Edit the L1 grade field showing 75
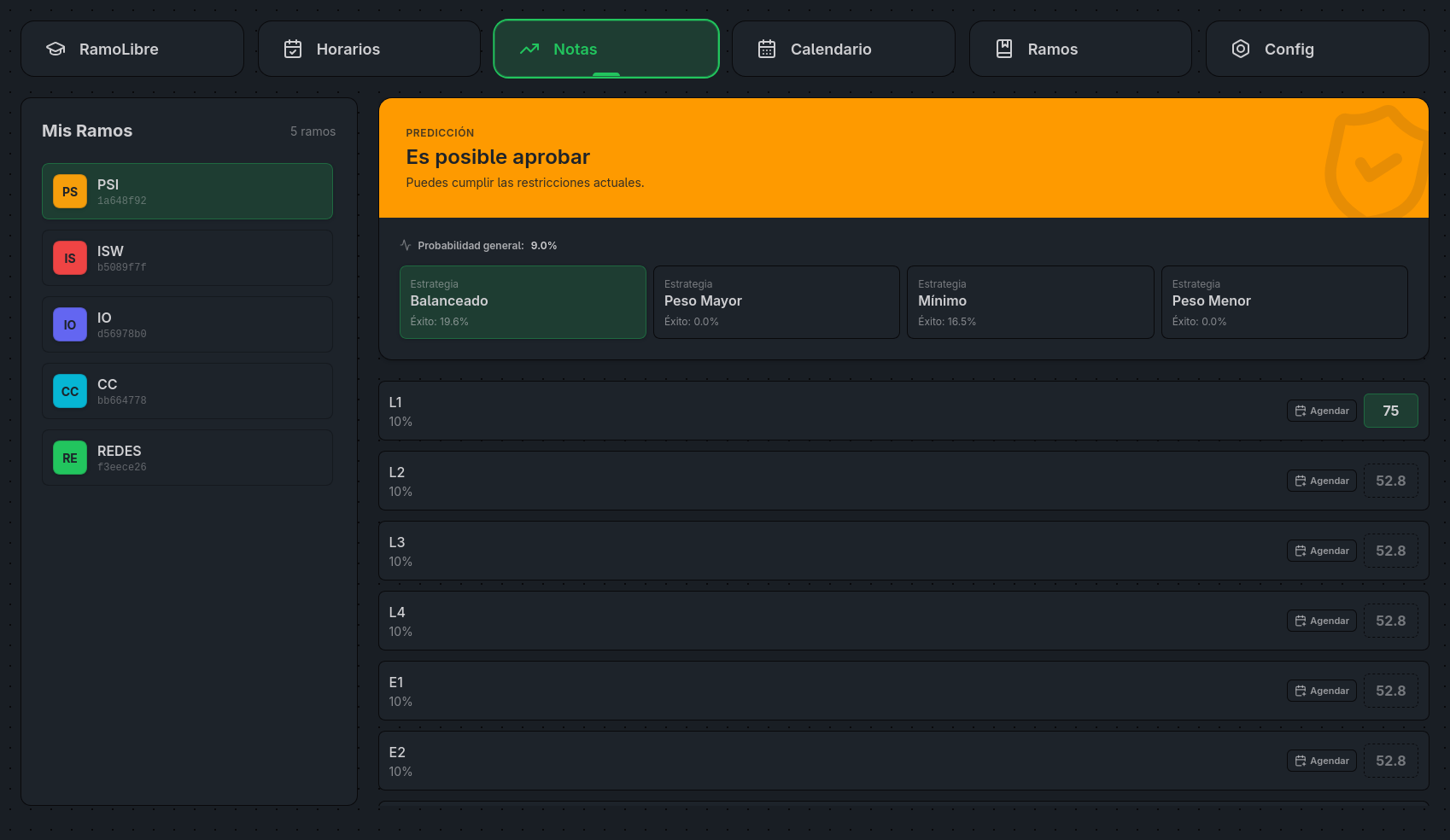Screen dimensions: 1450x840 click(x=1391, y=411)
